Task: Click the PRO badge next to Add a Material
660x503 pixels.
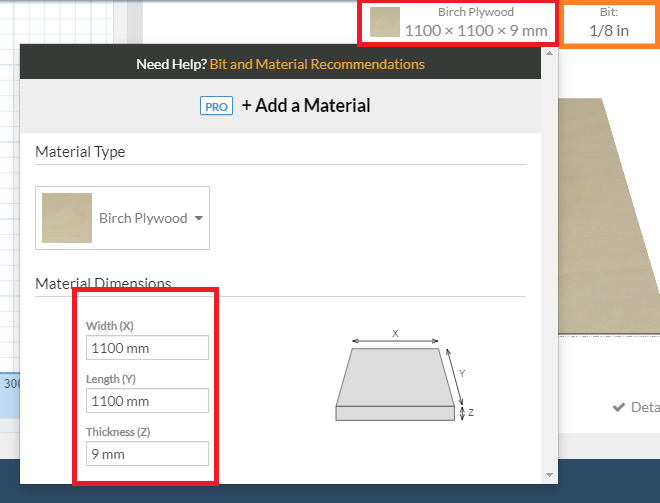Action: [216, 106]
